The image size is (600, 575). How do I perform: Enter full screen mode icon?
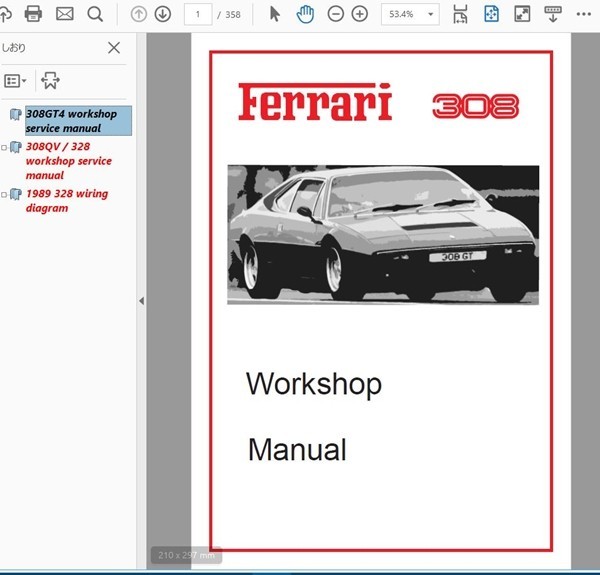(x=522, y=15)
